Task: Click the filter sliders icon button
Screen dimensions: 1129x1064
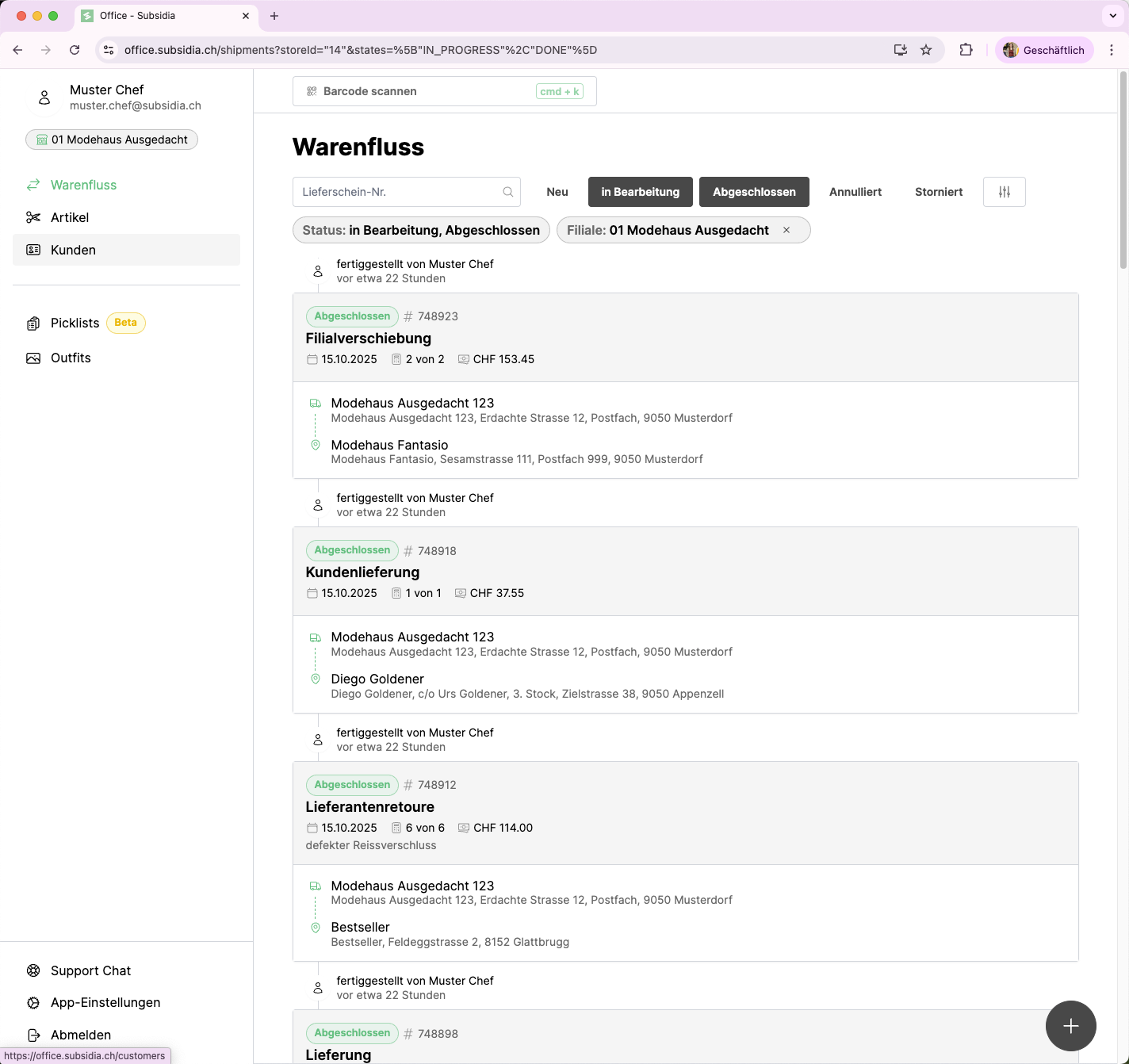Action: [x=1004, y=192]
